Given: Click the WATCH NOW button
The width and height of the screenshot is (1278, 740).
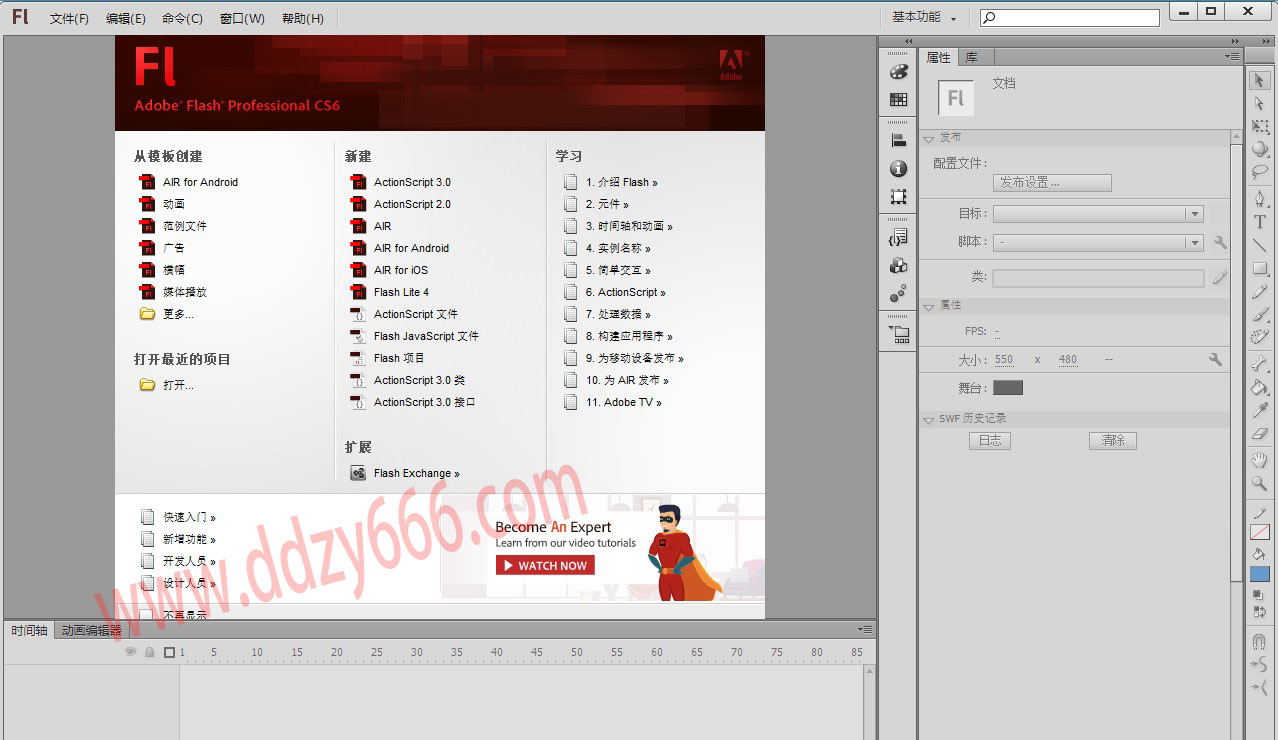Looking at the screenshot, I should (545, 565).
